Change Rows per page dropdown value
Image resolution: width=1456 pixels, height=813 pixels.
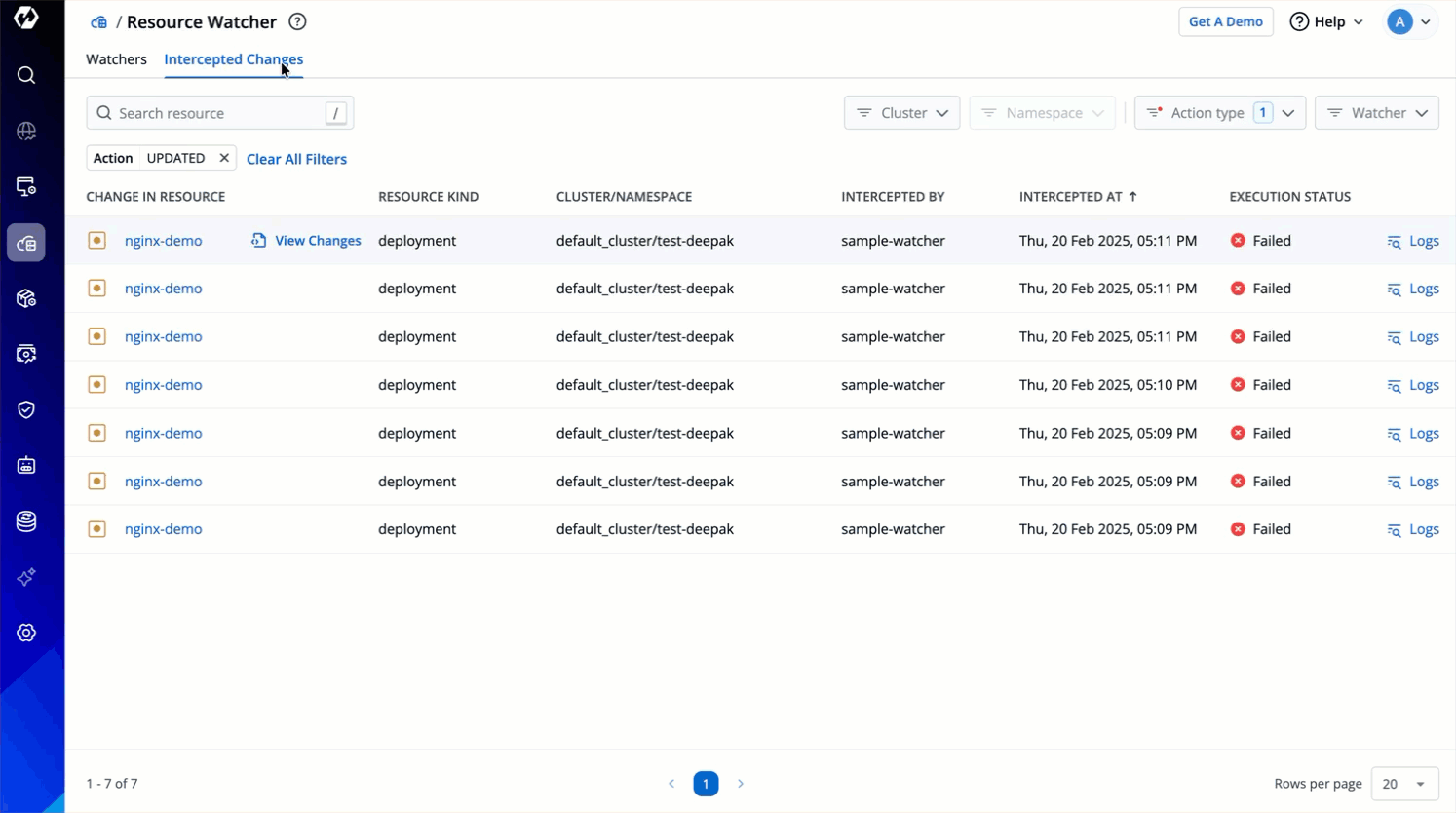pyautogui.click(x=1404, y=784)
